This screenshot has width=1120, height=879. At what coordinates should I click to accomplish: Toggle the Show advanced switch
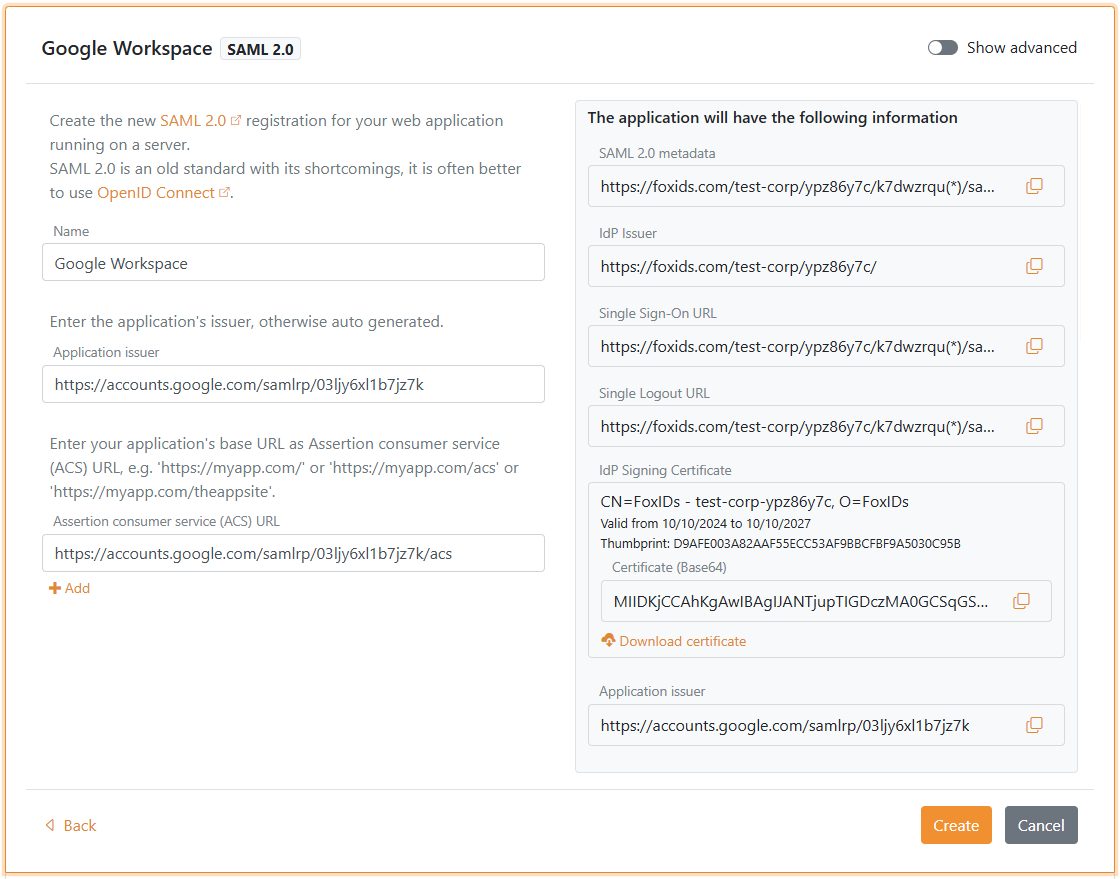(x=942, y=48)
